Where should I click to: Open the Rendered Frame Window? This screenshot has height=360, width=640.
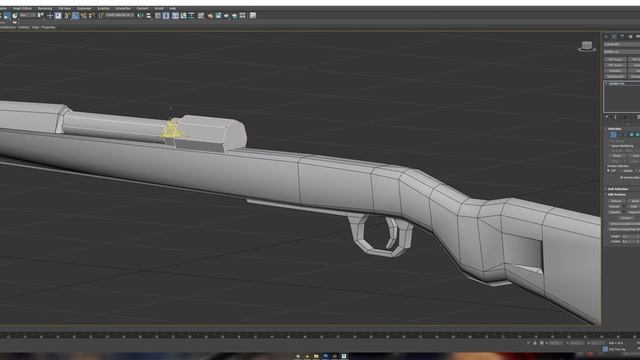(218, 16)
